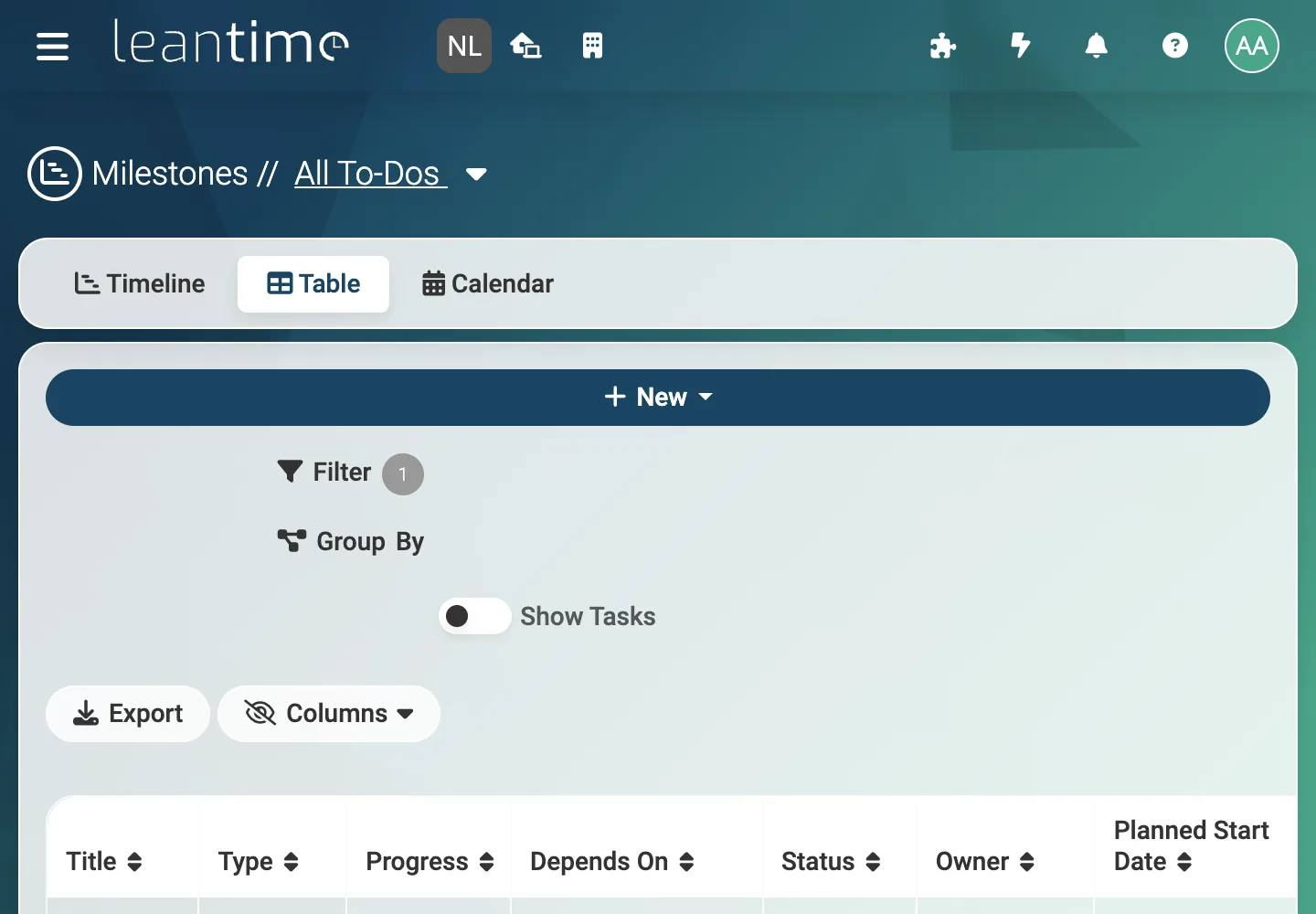Click the filter funnel icon
This screenshot has width=1316, height=914.
(290, 472)
